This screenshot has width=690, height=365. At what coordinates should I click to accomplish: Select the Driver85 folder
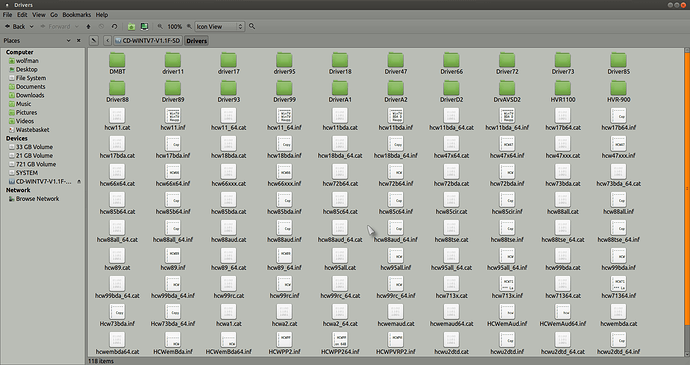[x=618, y=63]
